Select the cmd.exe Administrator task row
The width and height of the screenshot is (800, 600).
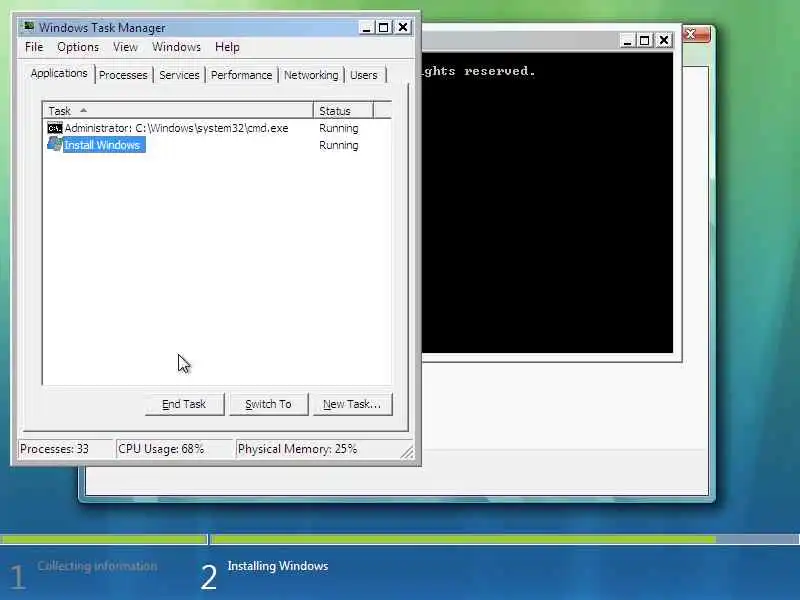pyautogui.click(x=217, y=128)
